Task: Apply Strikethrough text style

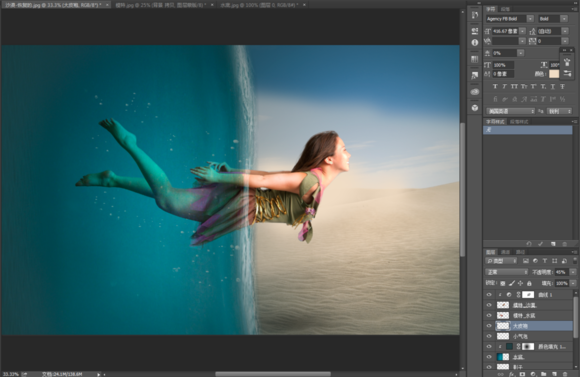Action: click(562, 87)
